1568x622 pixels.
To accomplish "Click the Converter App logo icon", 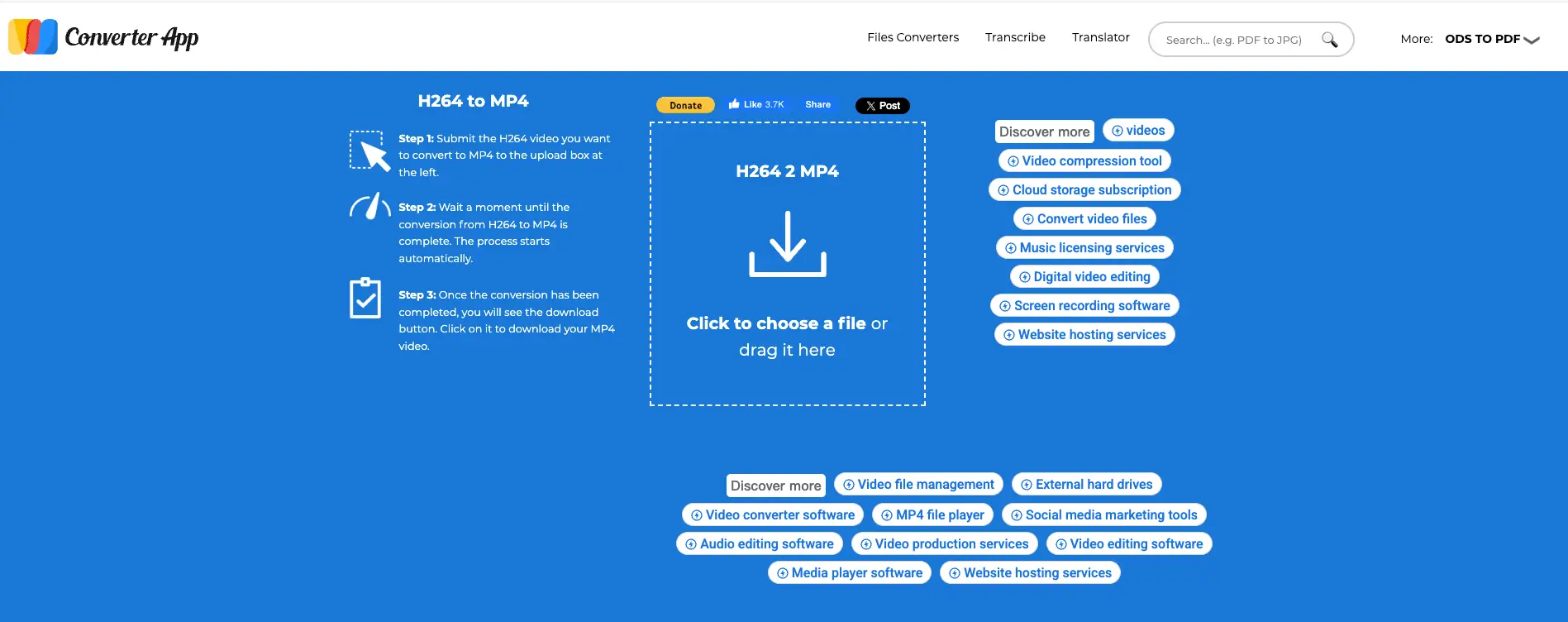I will 33,37.
